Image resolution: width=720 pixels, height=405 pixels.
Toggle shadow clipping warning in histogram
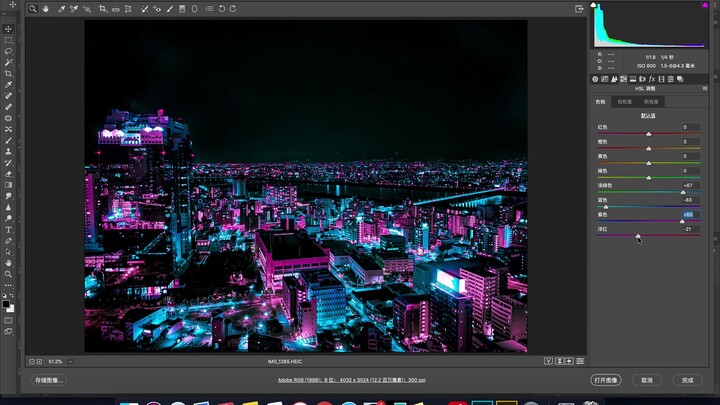click(593, 5)
